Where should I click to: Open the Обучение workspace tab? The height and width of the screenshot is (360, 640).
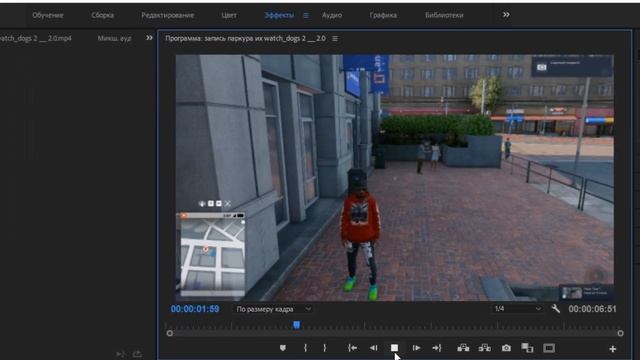[x=48, y=15]
